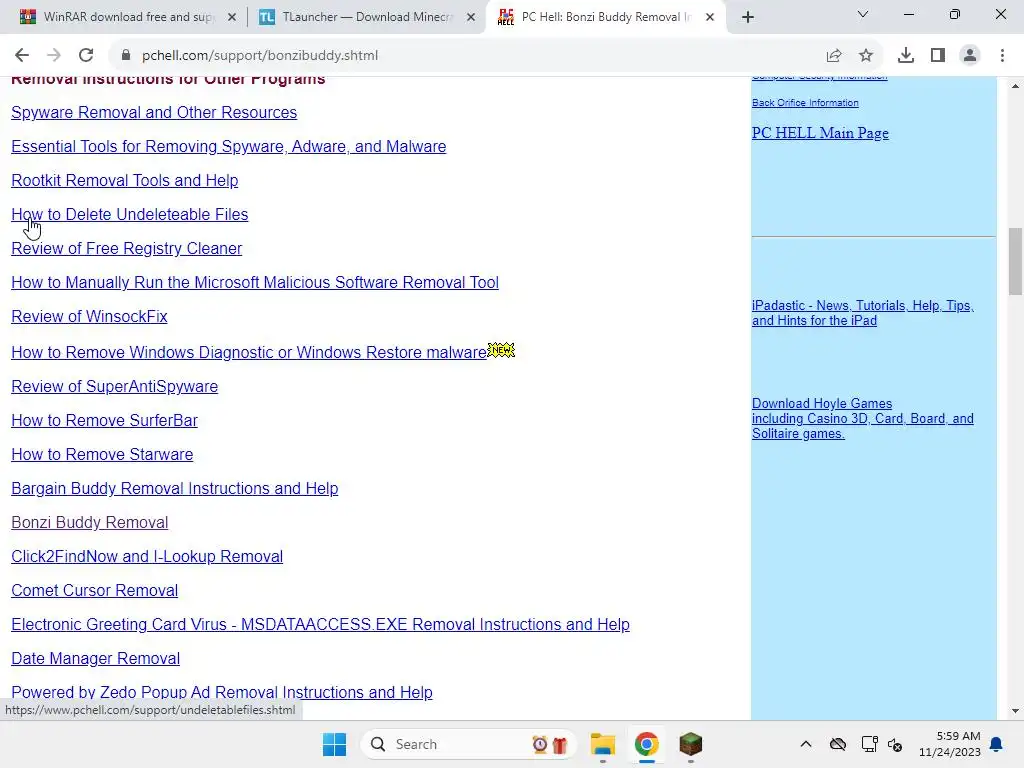This screenshot has width=1024, height=768.
Task: Open Date Manager Removal
Action: click(95, 658)
